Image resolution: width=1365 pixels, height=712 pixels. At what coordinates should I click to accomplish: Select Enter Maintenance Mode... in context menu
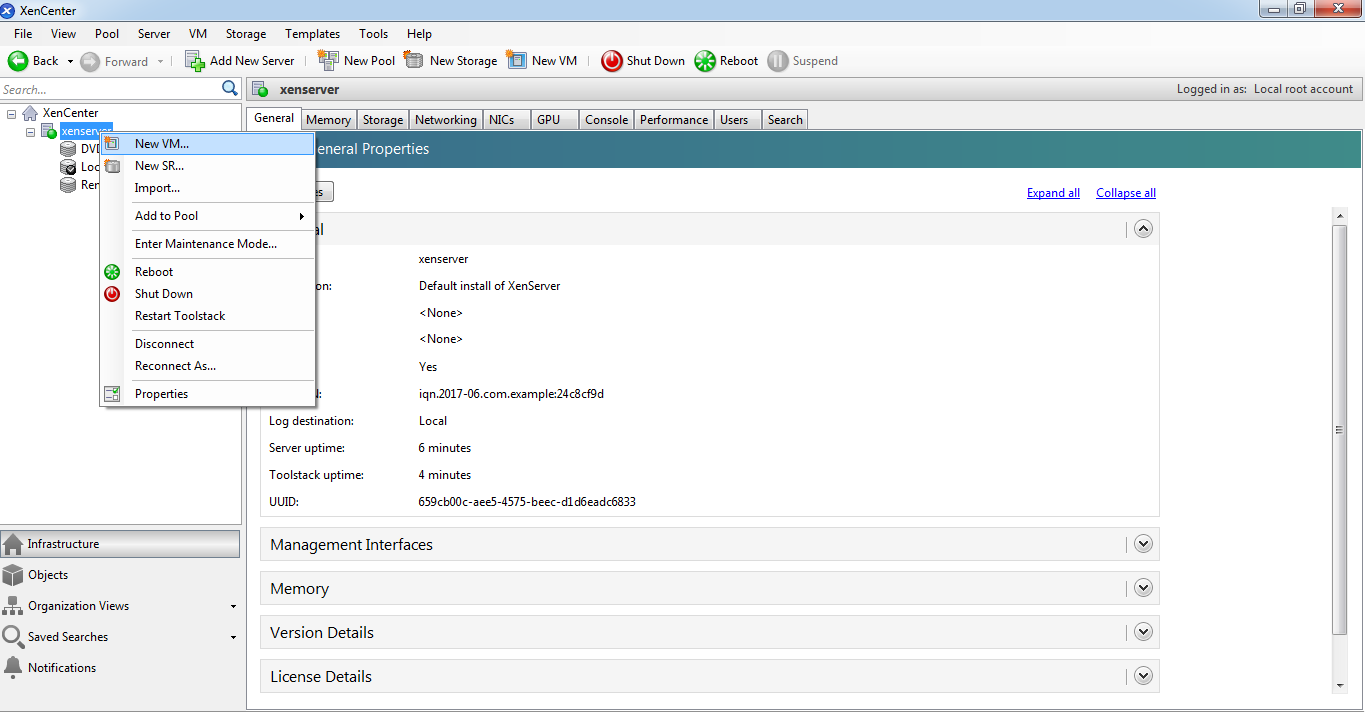pos(208,244)
